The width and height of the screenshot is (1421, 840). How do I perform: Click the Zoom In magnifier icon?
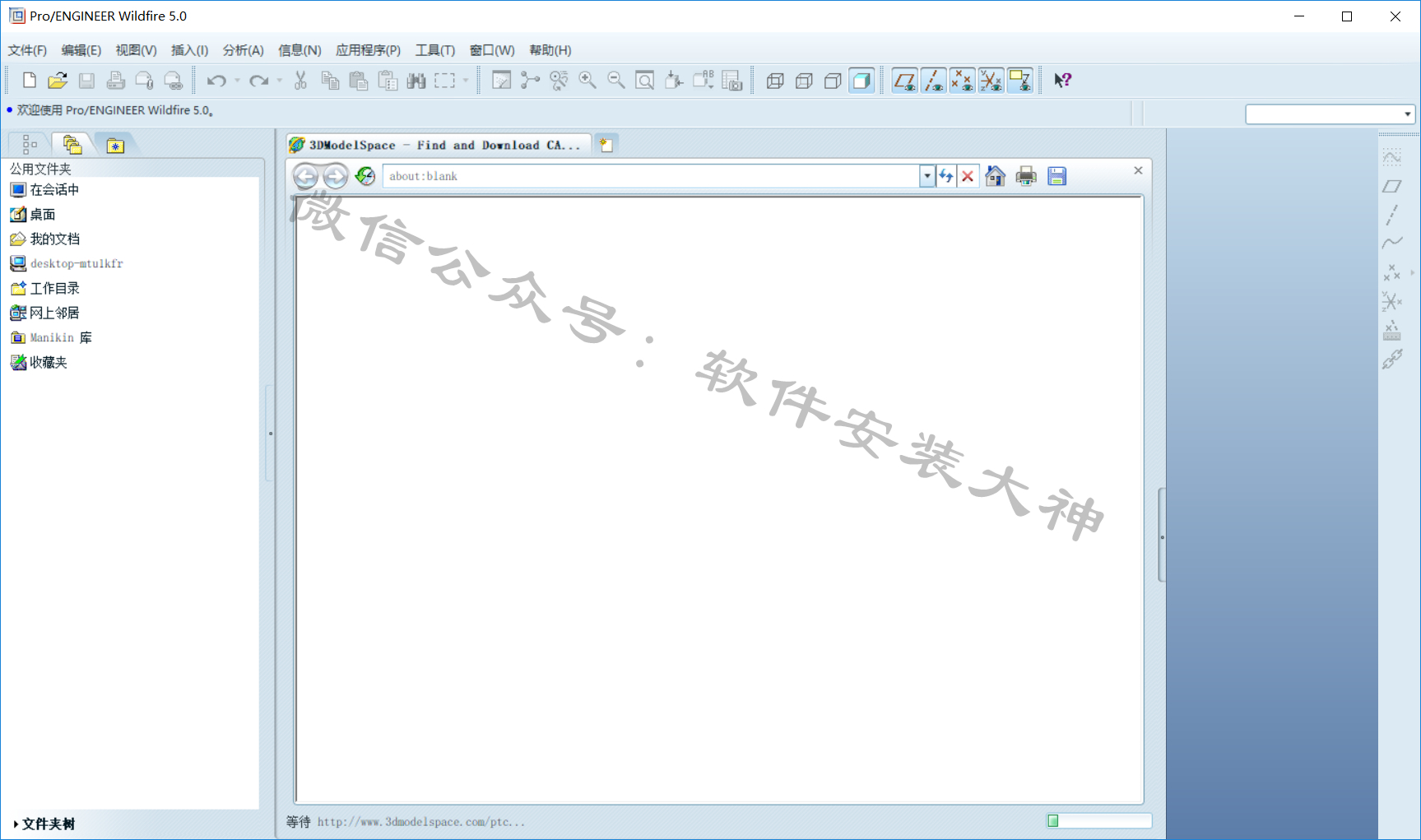click(587, 80)
